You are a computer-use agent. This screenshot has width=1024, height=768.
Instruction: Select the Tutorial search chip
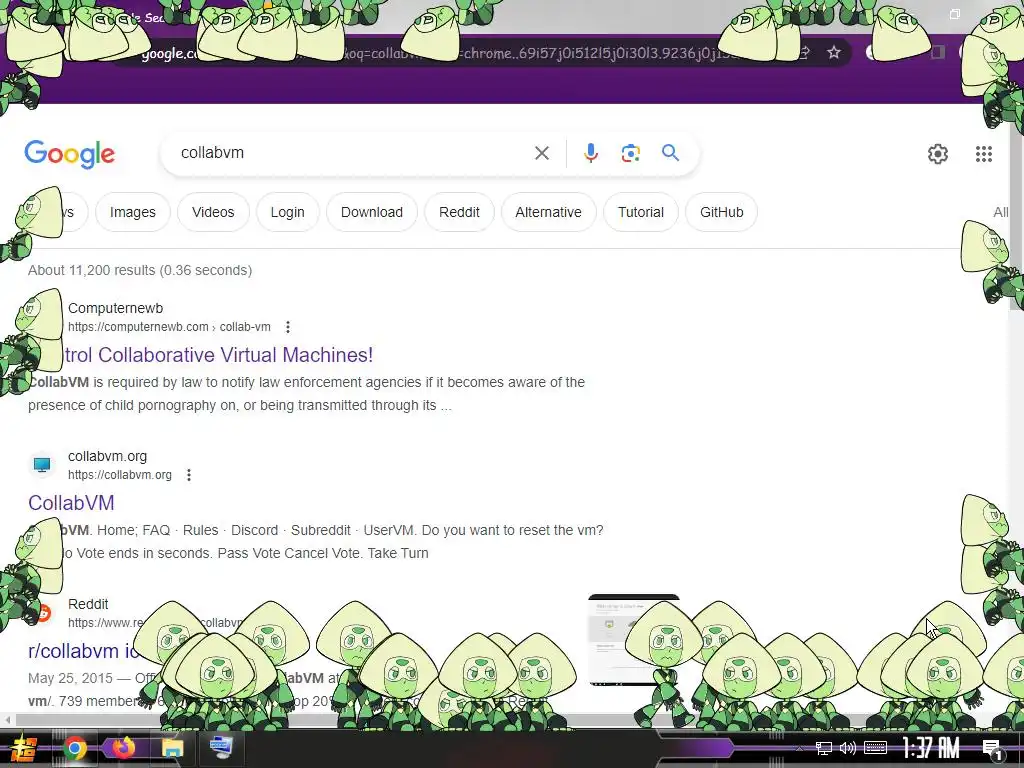tap(641, 212)
